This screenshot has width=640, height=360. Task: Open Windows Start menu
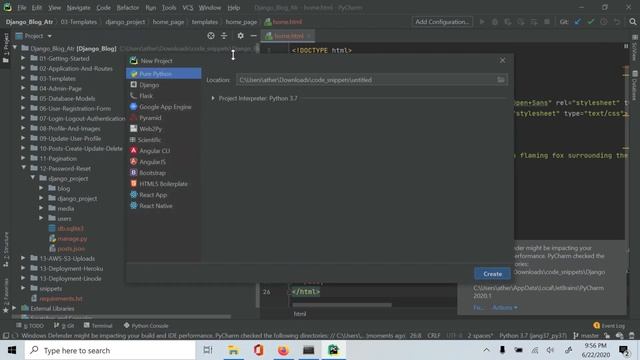12,350
